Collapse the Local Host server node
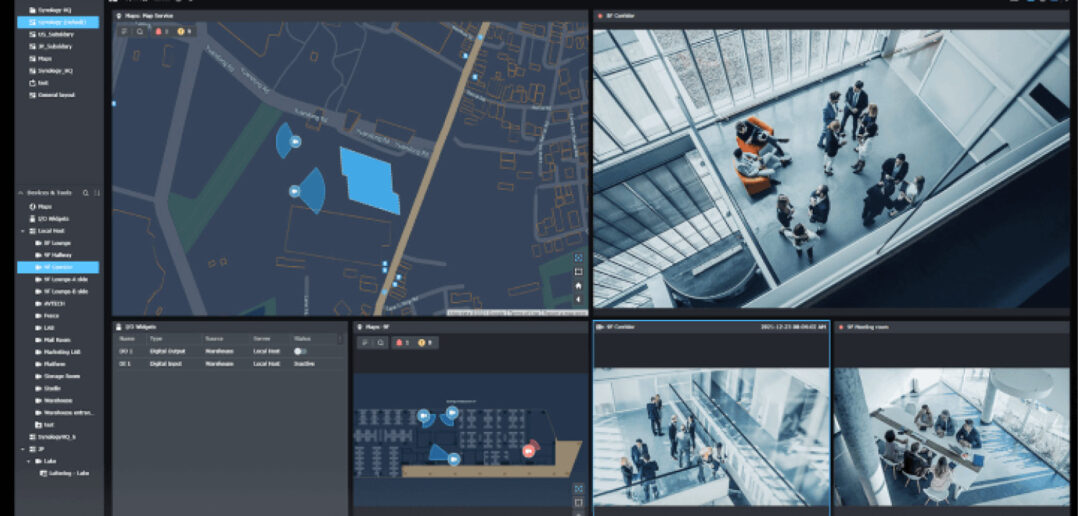The height and width of the screenshot is (516, 1078). tap(23, 231)
